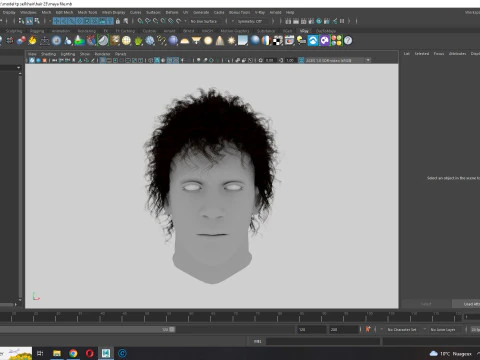The image size is (480, 360).
Task: Expand the small arrow in left panel
Action: [x=18, y=68]
